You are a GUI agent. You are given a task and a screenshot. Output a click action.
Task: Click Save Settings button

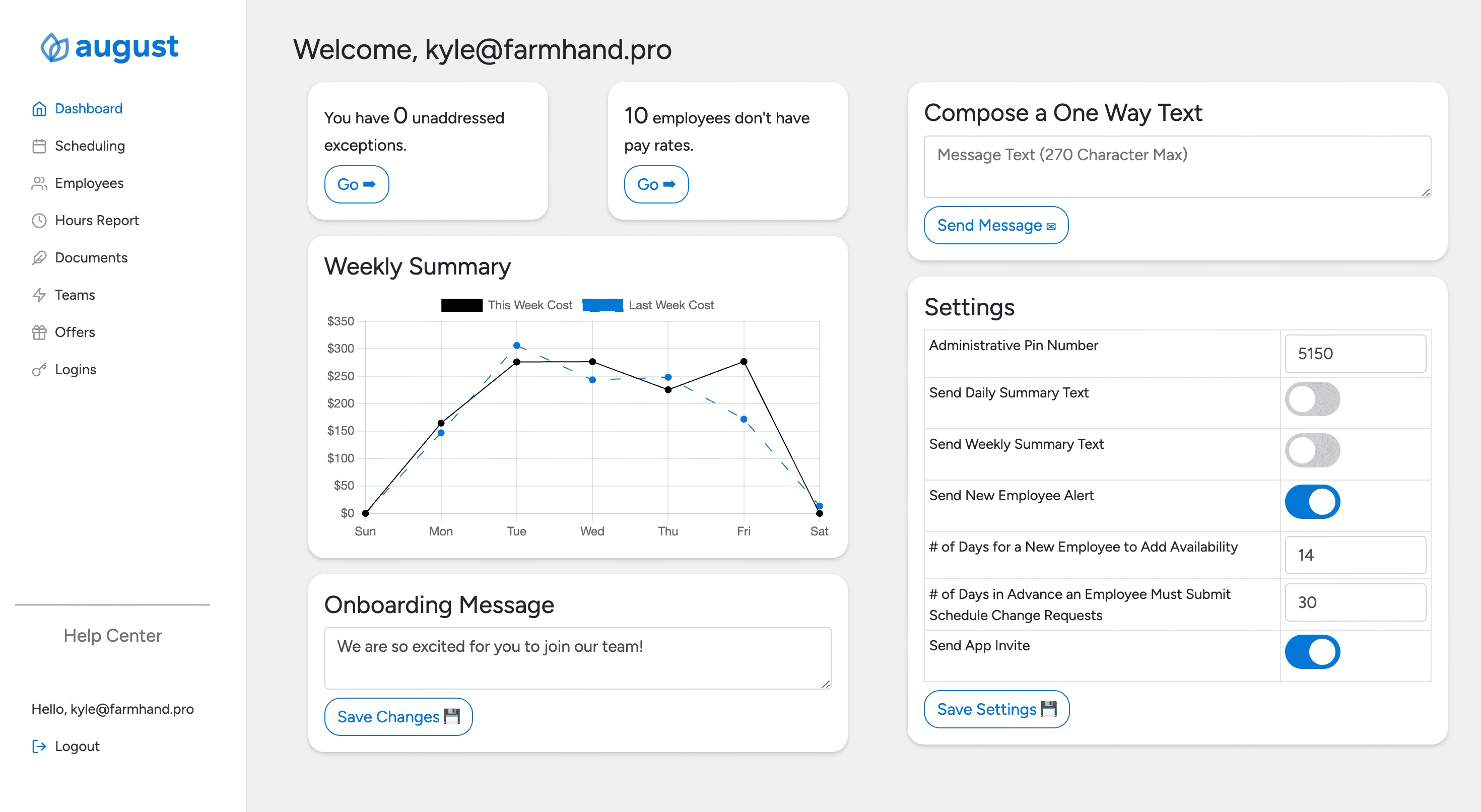996,709
